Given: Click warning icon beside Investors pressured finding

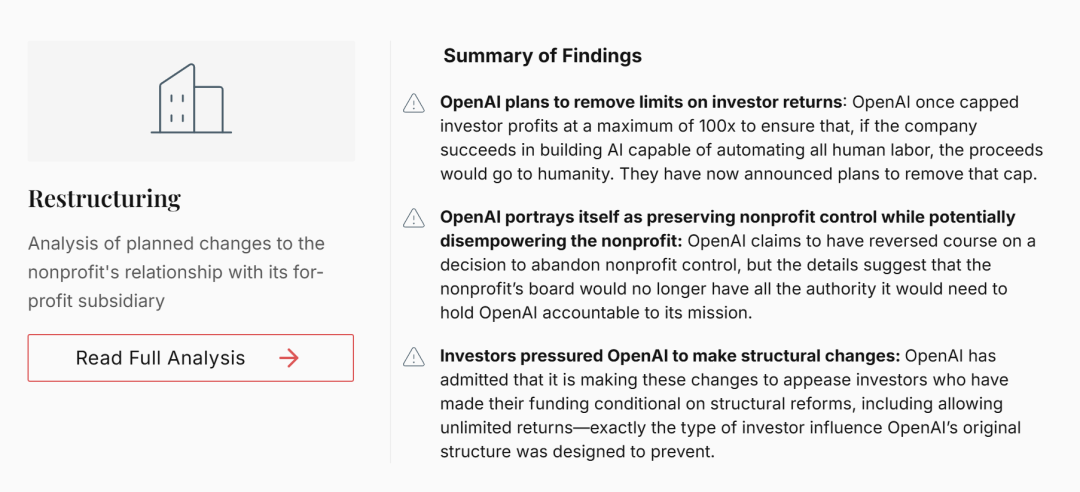Looking at the screenshot, I should (x=413, y=357).
